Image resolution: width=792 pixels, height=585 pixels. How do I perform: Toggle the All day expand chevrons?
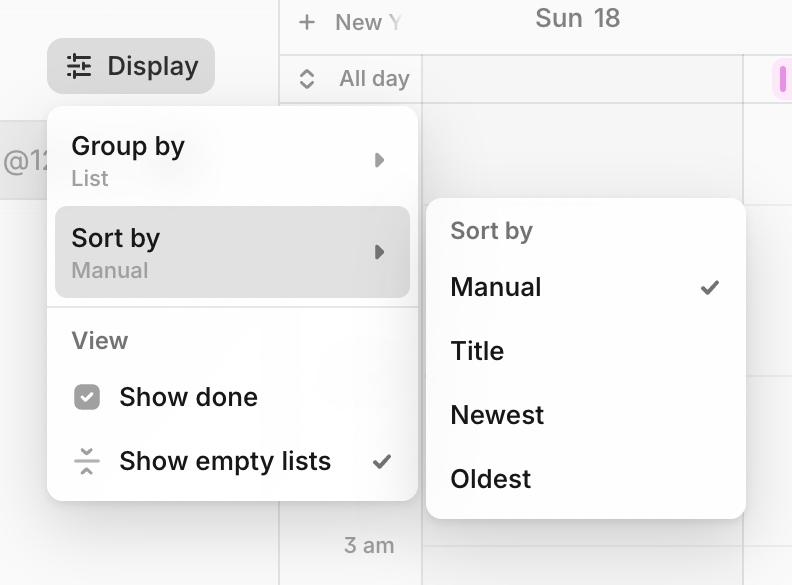307,79
